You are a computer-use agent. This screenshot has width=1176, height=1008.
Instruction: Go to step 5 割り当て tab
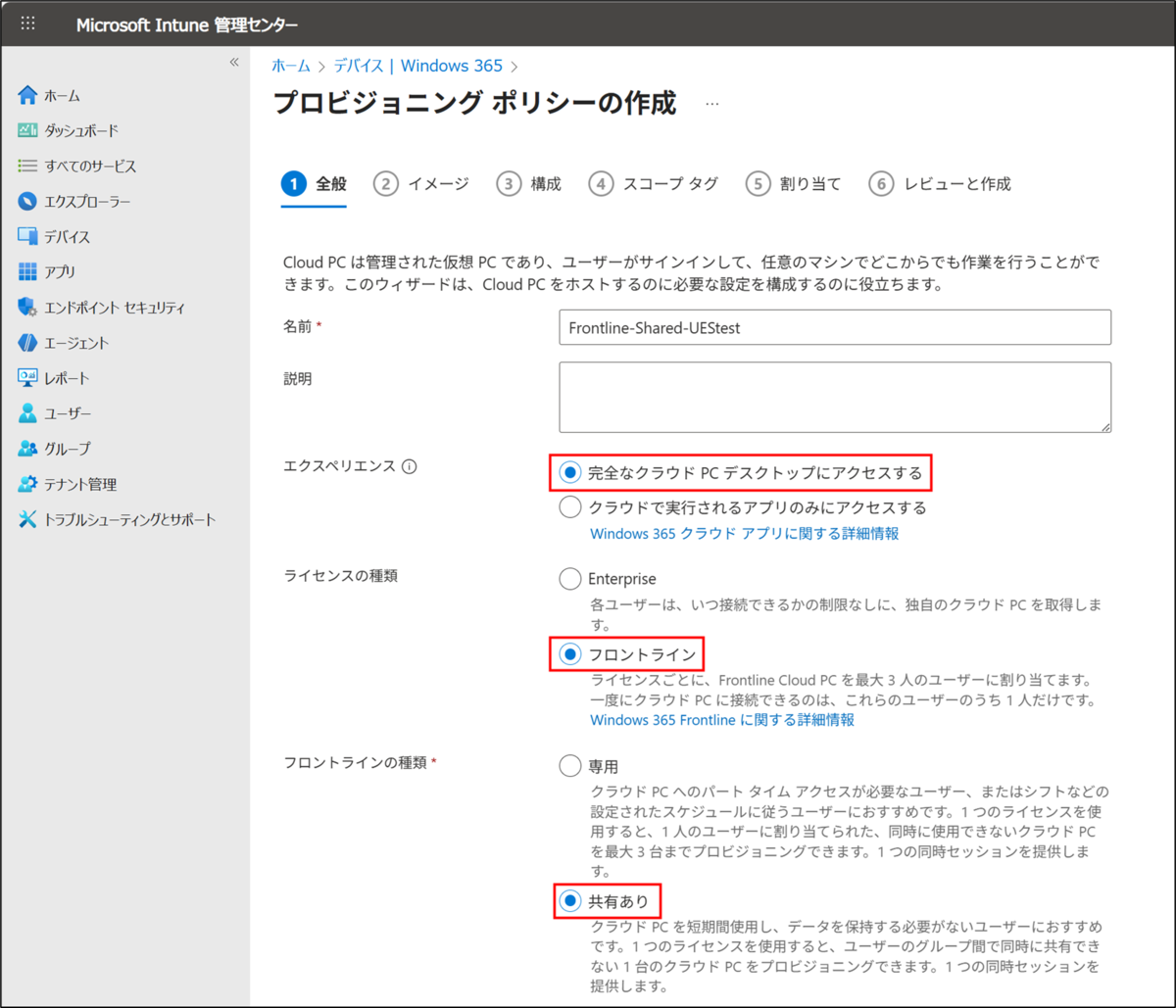(x=794, y=183)
